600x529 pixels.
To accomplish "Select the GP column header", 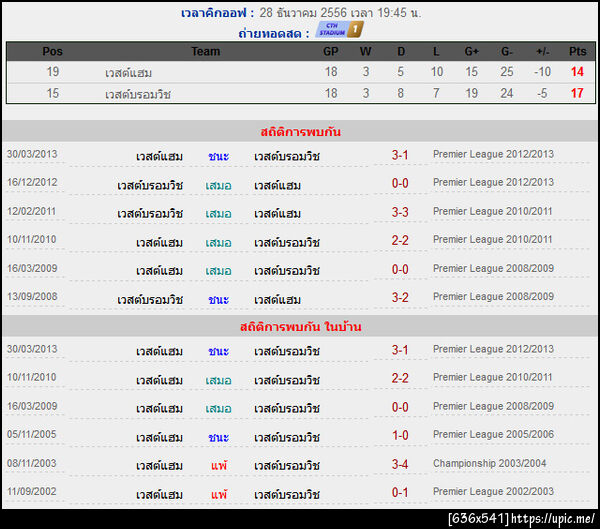I will point(331,51).
